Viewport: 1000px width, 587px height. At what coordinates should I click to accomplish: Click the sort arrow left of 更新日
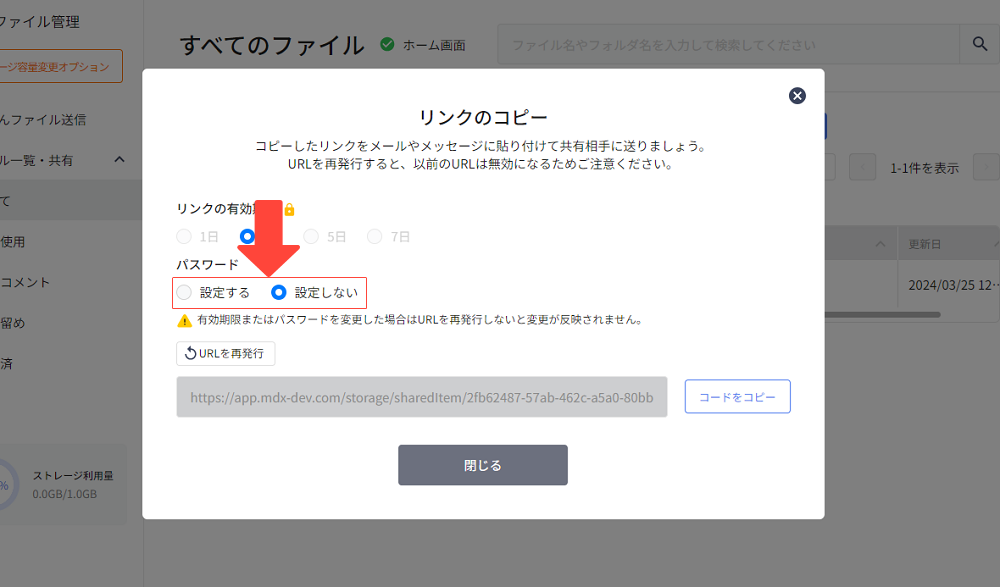[881, 244]
